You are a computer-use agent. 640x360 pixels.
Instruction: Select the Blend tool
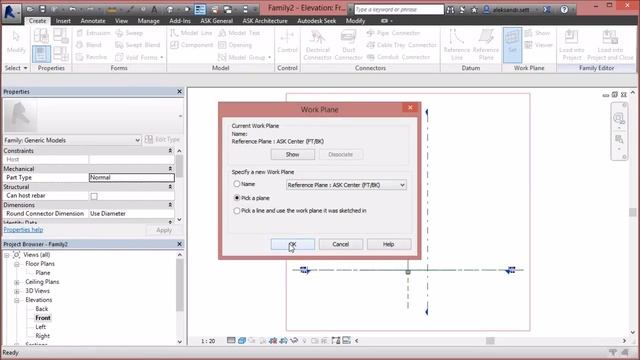click(x=89, y=45)
